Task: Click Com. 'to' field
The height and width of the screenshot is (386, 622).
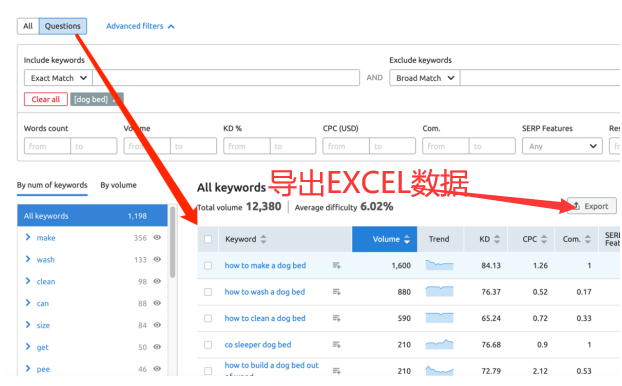Action: click(x=492, y=146)
